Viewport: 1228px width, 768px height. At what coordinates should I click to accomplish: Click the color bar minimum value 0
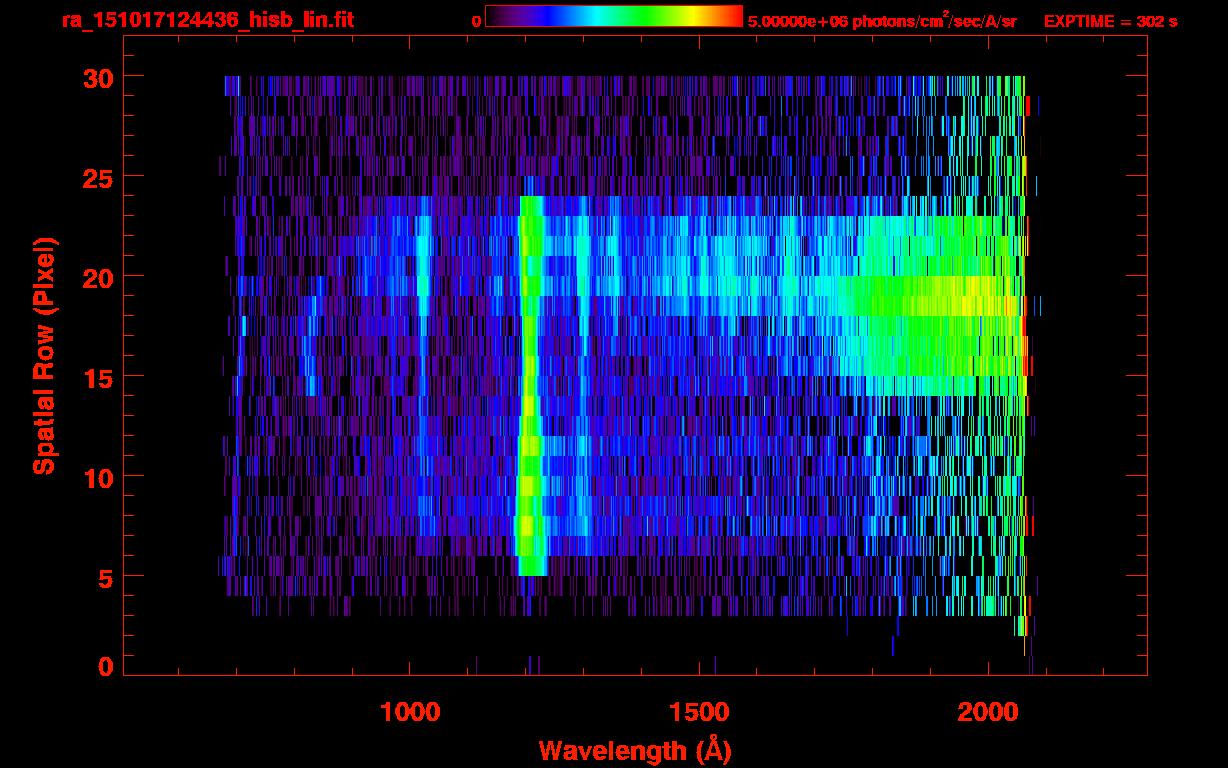477,21
